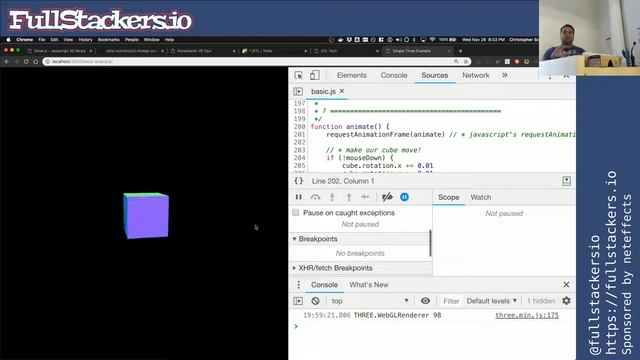Open the Chrome menu in the menu bar
Viewport: 640px width, 360px height.
pyautogui.click(x=24, y=40)
